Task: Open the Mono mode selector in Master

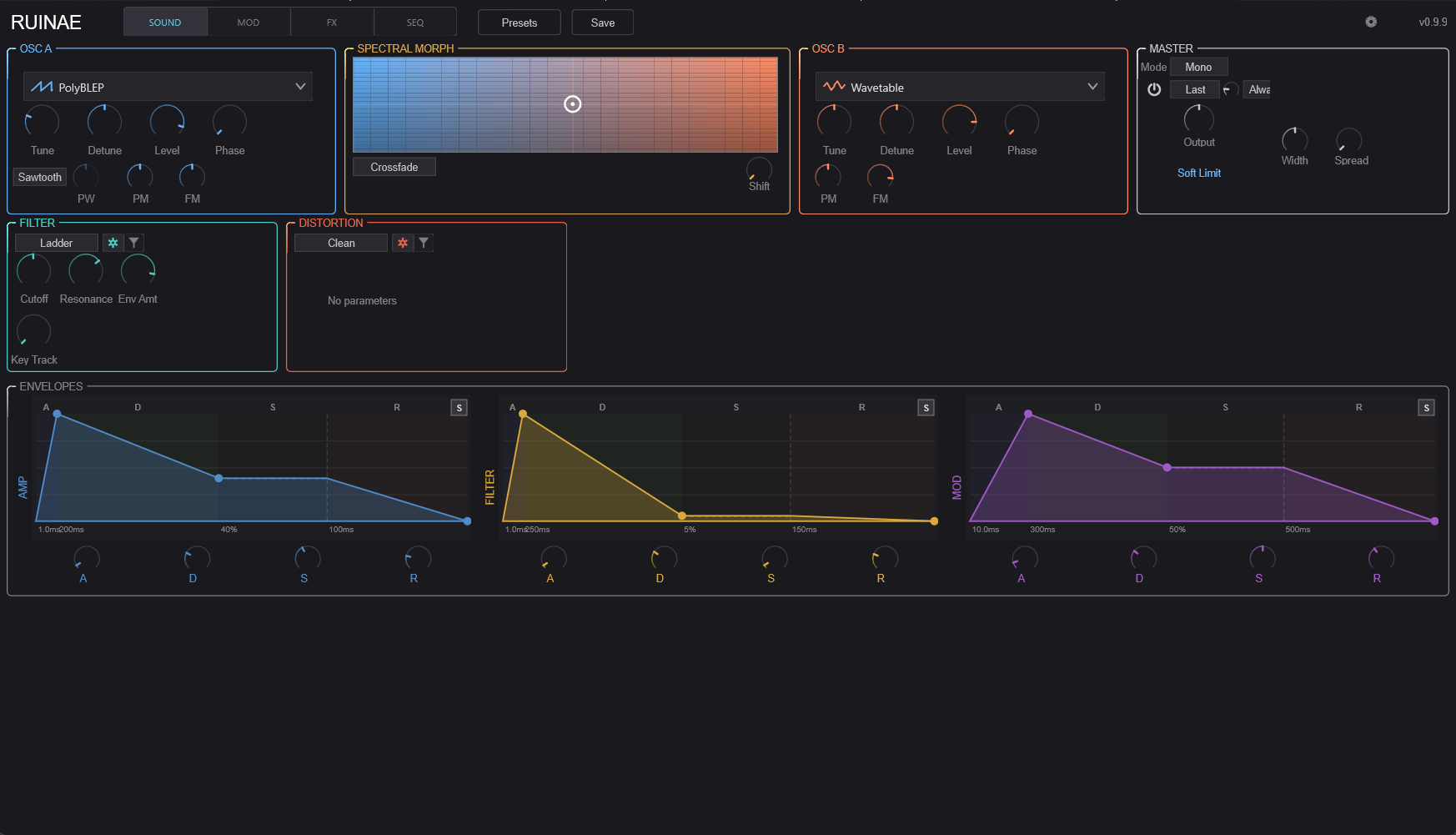Action: pos(1199,66)
